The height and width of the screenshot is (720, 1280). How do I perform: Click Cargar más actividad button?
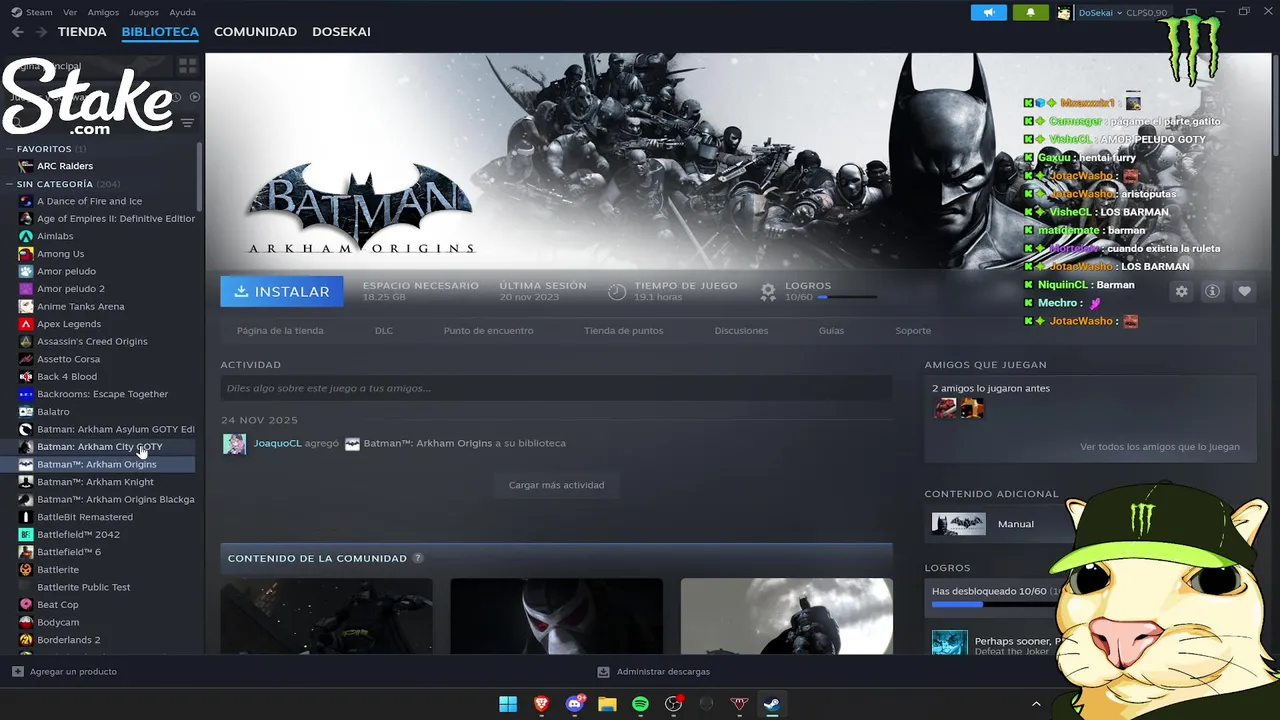coord(556,485)
